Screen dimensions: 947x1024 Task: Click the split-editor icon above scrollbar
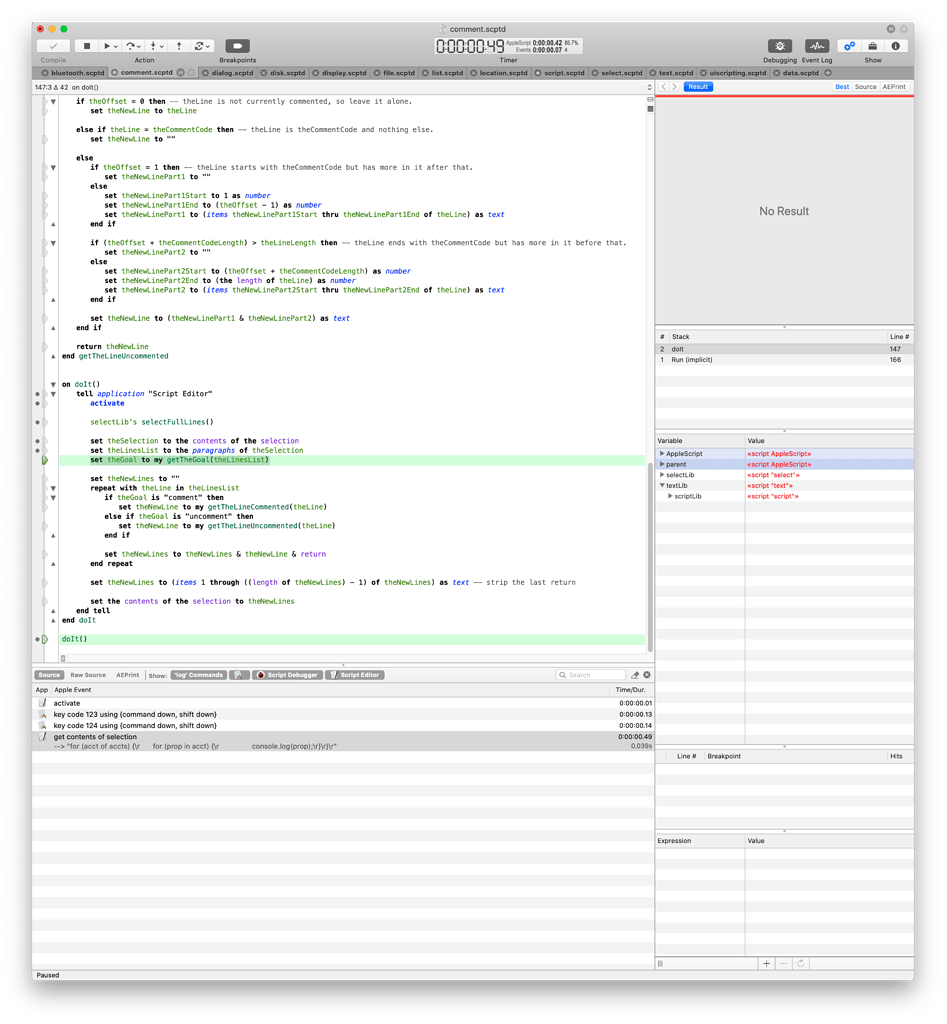(x=650, y=100)
